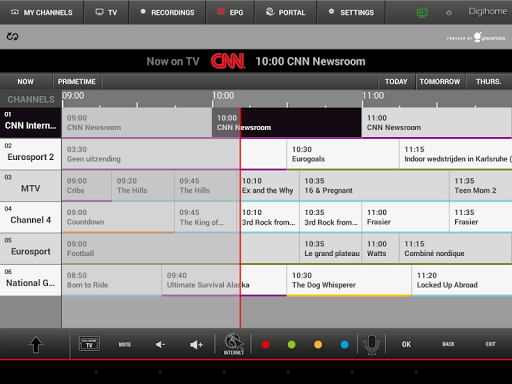Lower the volume with the speaker minus icon

[160, 344]
